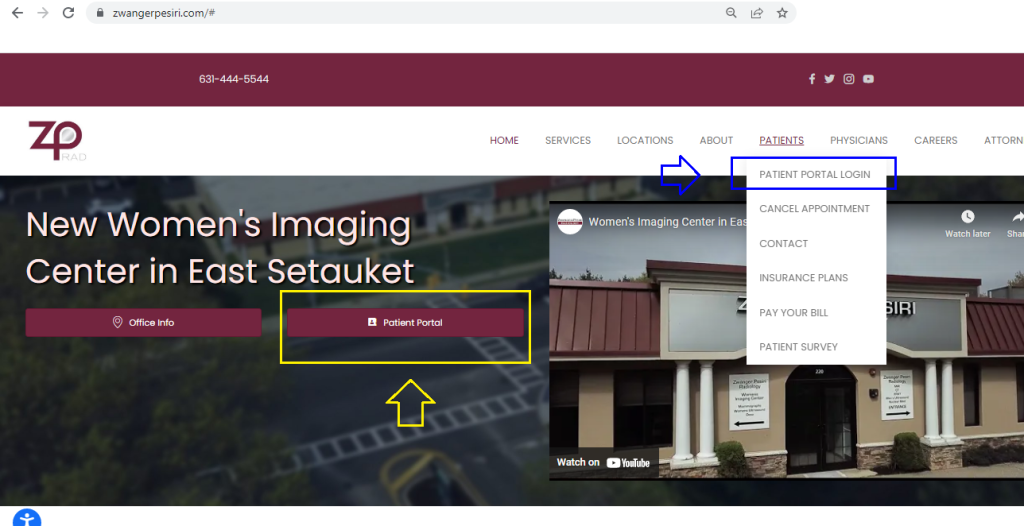The image size is (1024, 526).
Task: Open the Facebook icon in header
Action: tap(812, 79)
